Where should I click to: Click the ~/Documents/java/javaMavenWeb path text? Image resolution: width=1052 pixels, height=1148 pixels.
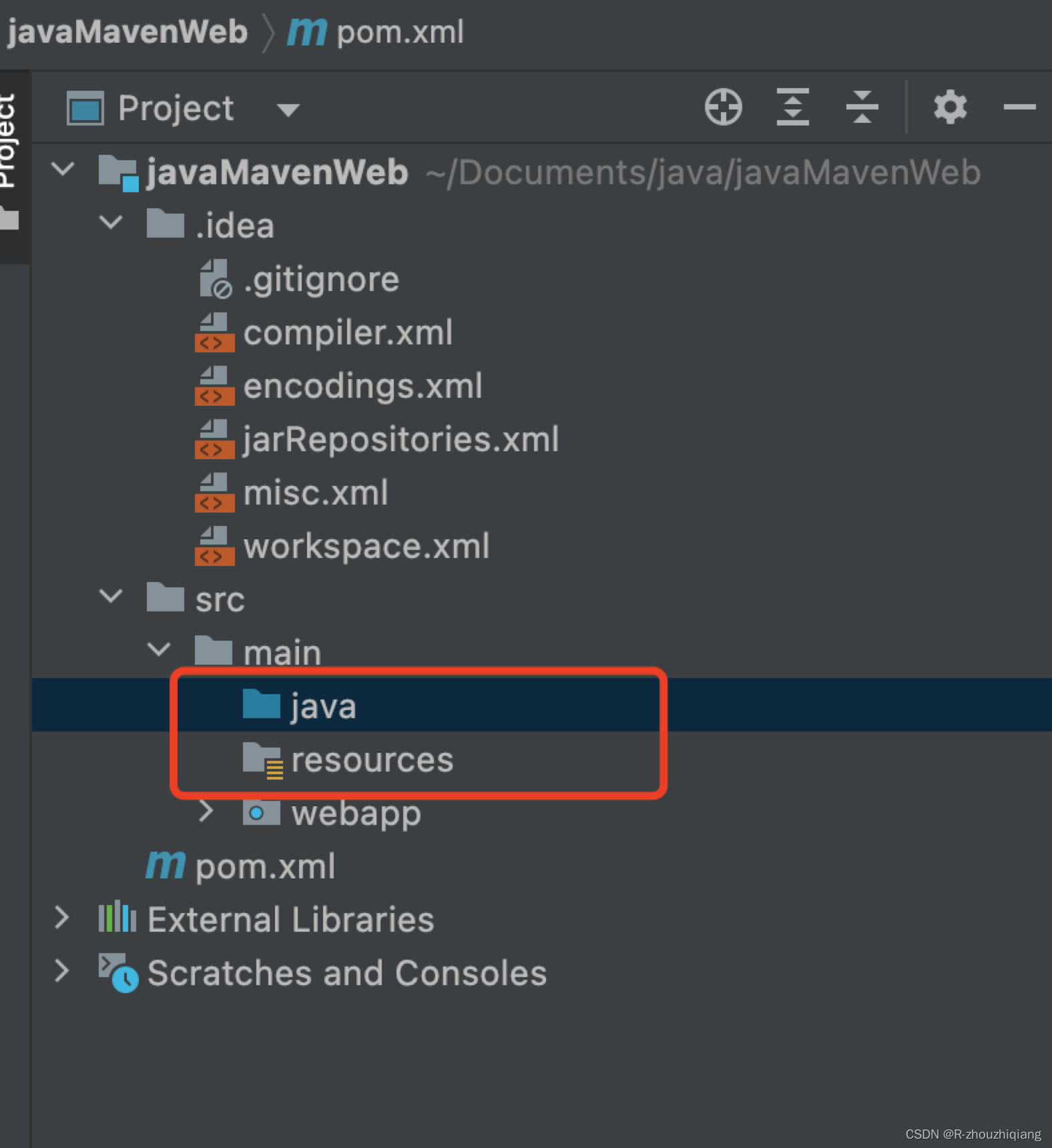[x=703, y=173]
